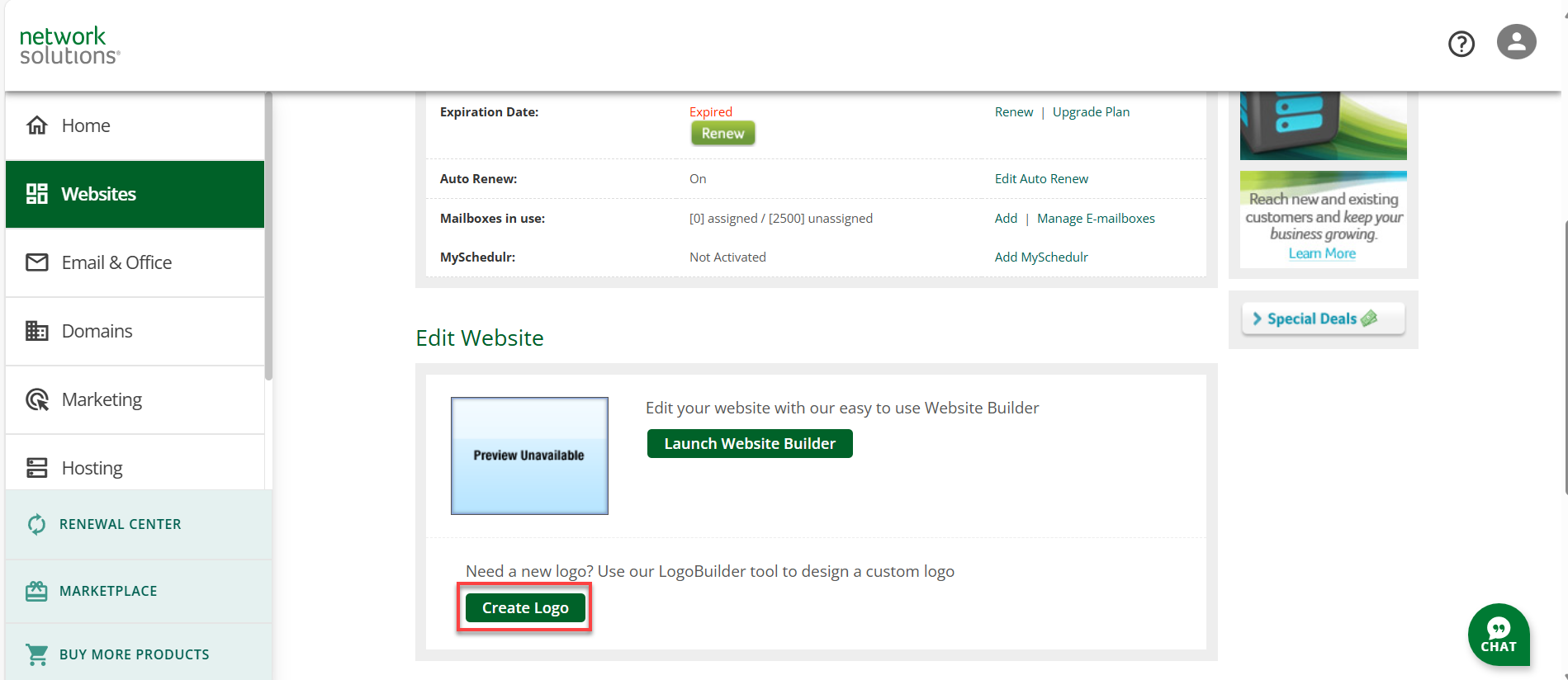Click the Add mailboxes link

pyautogui.click(x=1006, y=219)
